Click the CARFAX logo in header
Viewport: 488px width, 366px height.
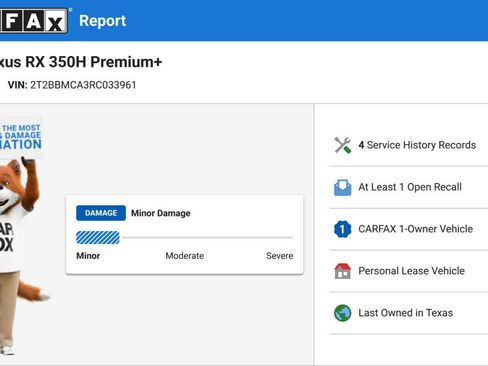[x=33, y=21]
